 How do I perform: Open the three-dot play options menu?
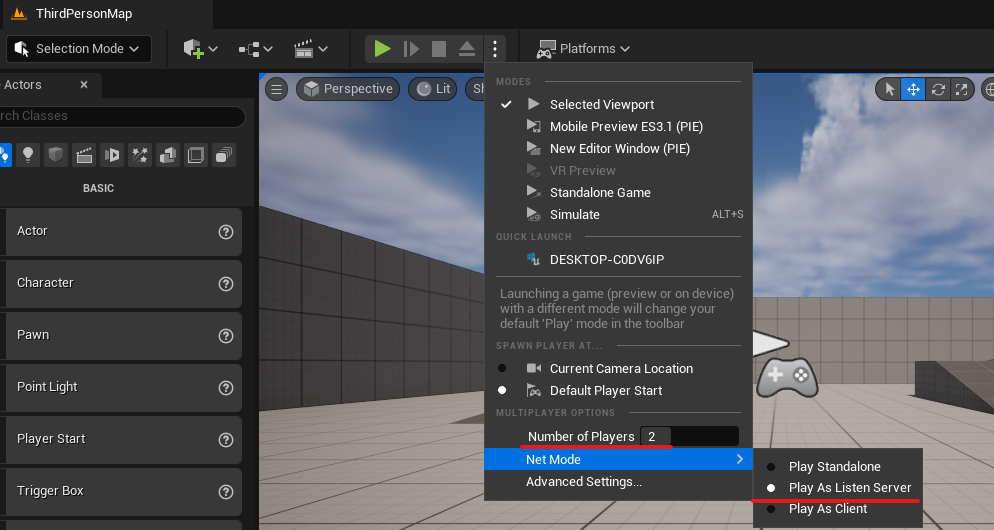click(x=494, y=49)
